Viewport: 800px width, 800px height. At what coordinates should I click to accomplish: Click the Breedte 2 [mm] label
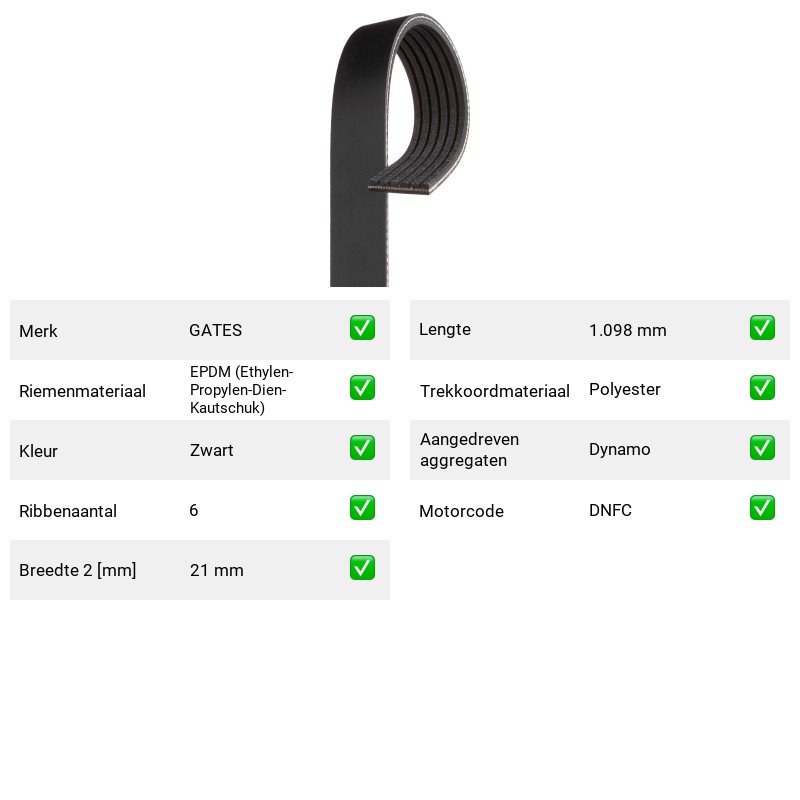point(78,570)
